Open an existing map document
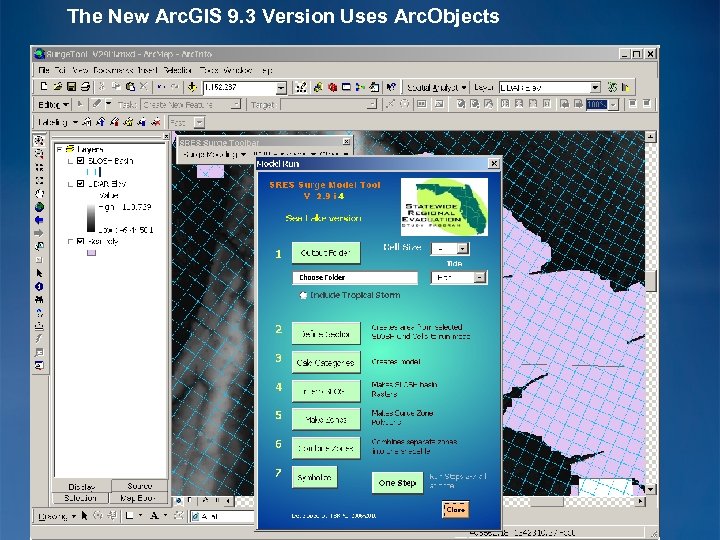 click(x=58, y=86)
